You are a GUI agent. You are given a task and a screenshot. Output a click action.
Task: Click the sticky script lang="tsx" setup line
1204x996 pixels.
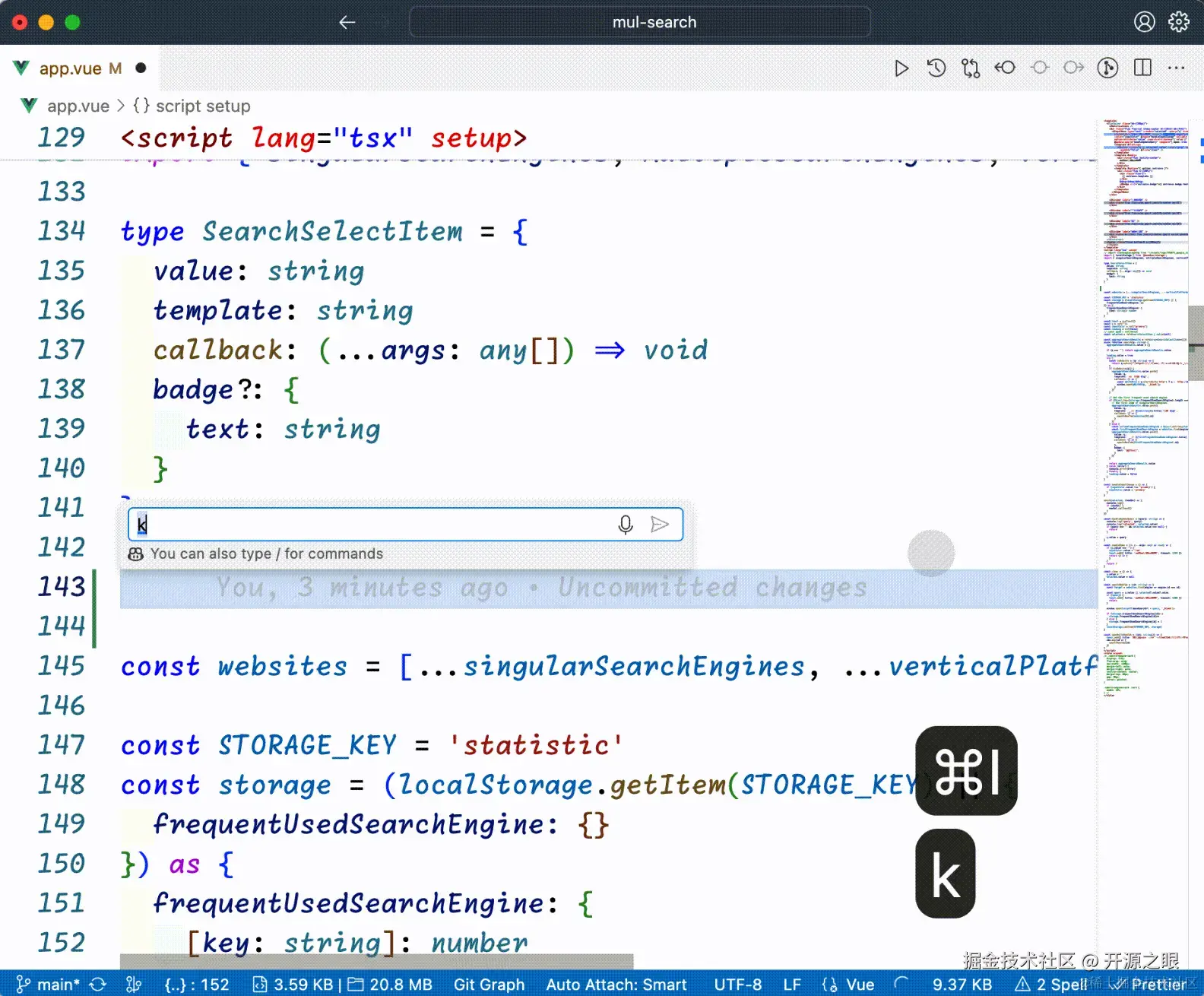[324, 138]
